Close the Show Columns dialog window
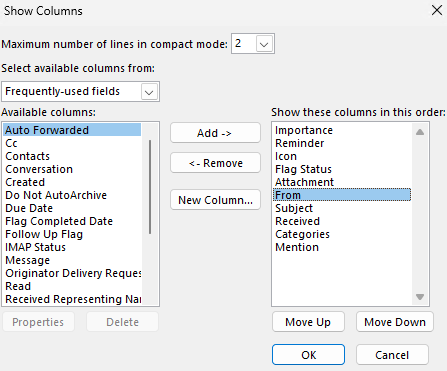The width and height of the screenshot is (447, 371). click(437, 10)
